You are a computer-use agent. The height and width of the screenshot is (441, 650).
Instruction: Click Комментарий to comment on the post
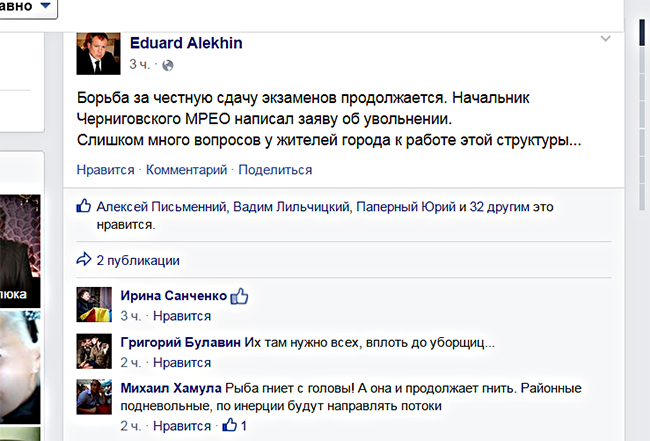click(x=187, y=170)
